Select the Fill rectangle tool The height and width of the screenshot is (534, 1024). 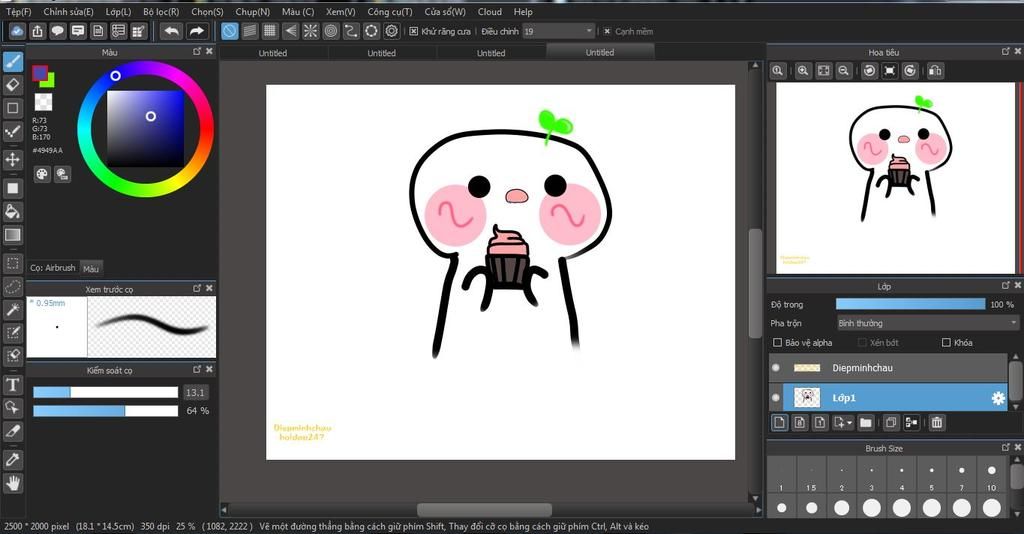point(12,189)
